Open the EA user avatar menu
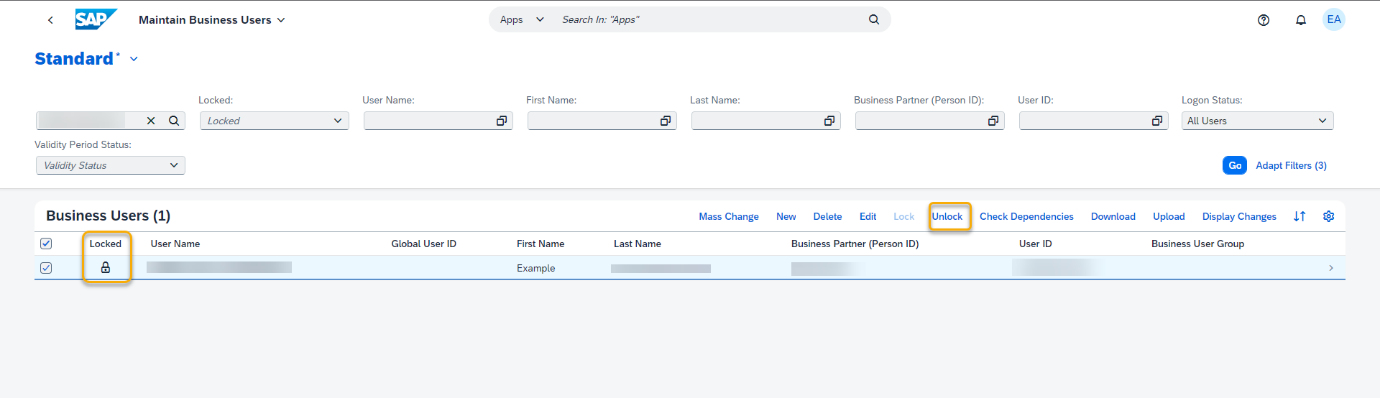1380x398 pixels. (x=1334, y=19)
